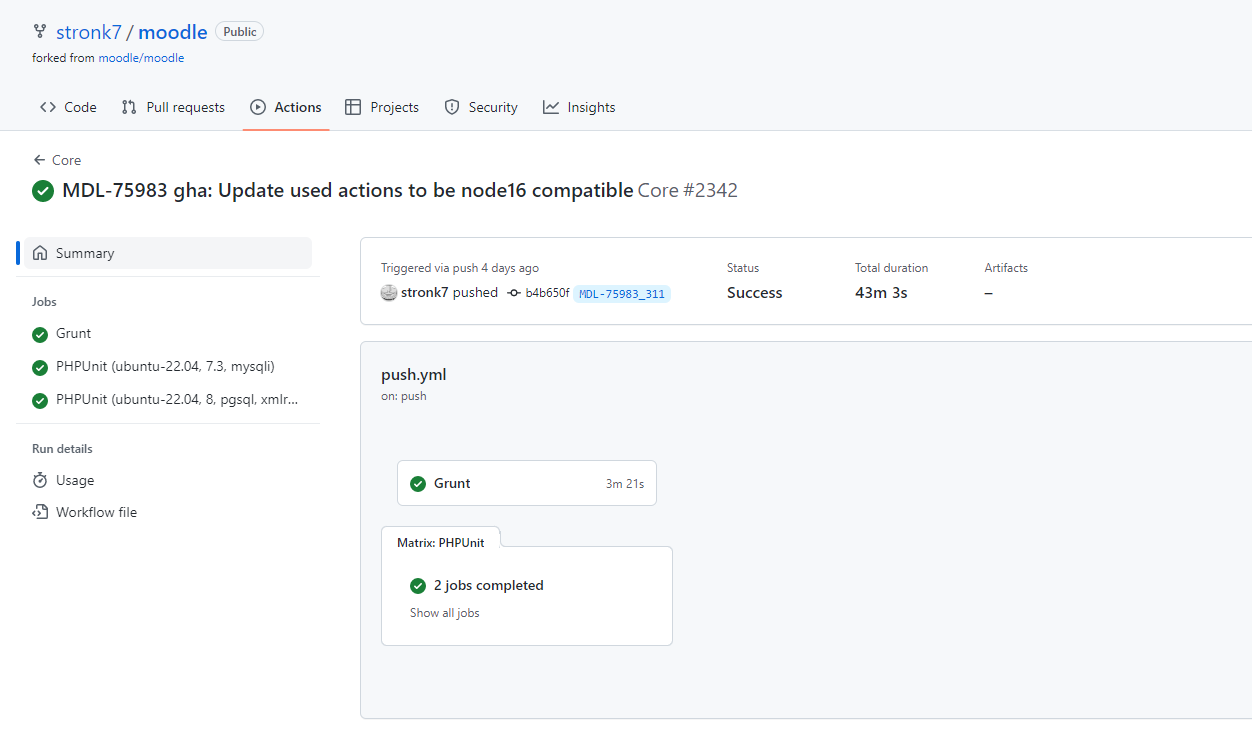Click the Summary home icon
Viewport: 1252px width, 734px height.
click(x=40, y=253)
